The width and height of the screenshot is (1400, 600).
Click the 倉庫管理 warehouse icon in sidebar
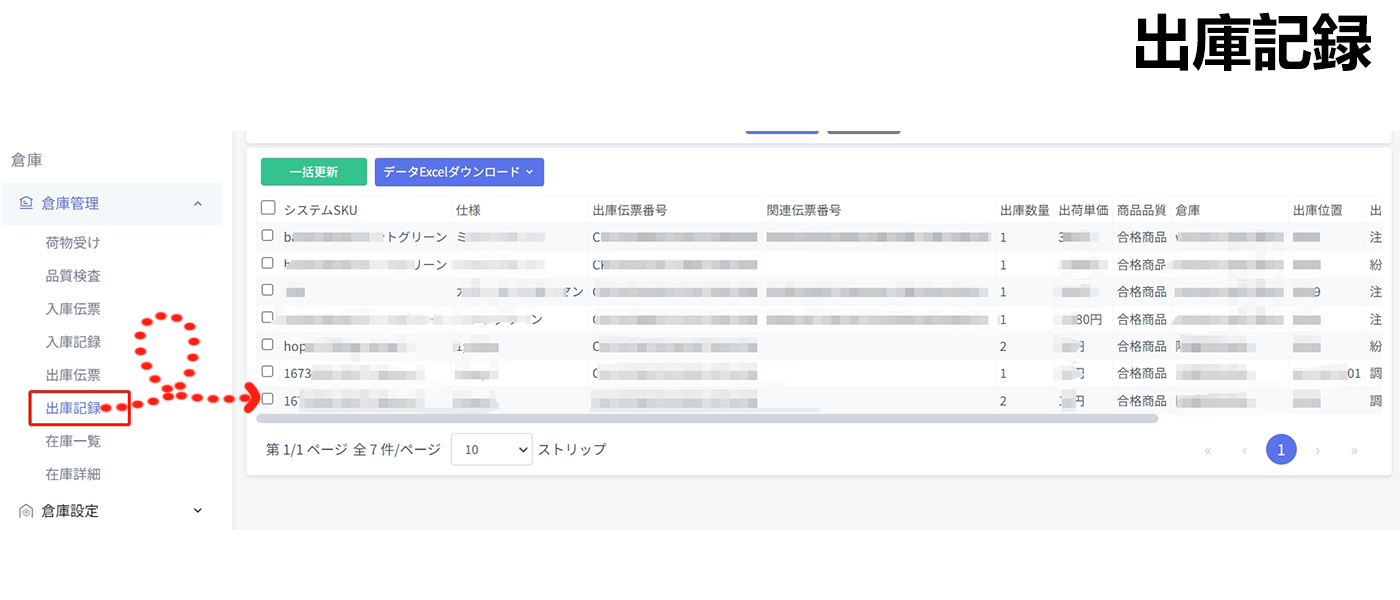pyautogui.click(x=27, y=203)
